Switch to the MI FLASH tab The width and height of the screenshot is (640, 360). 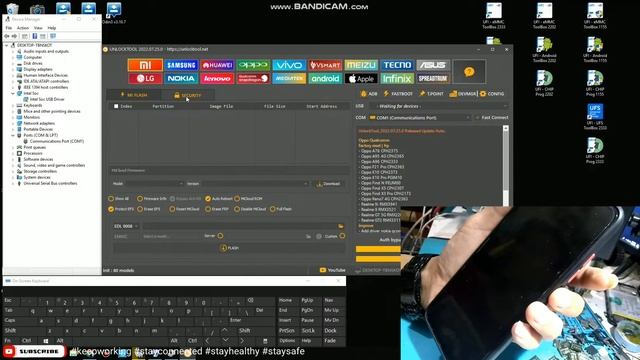(134, 95)
